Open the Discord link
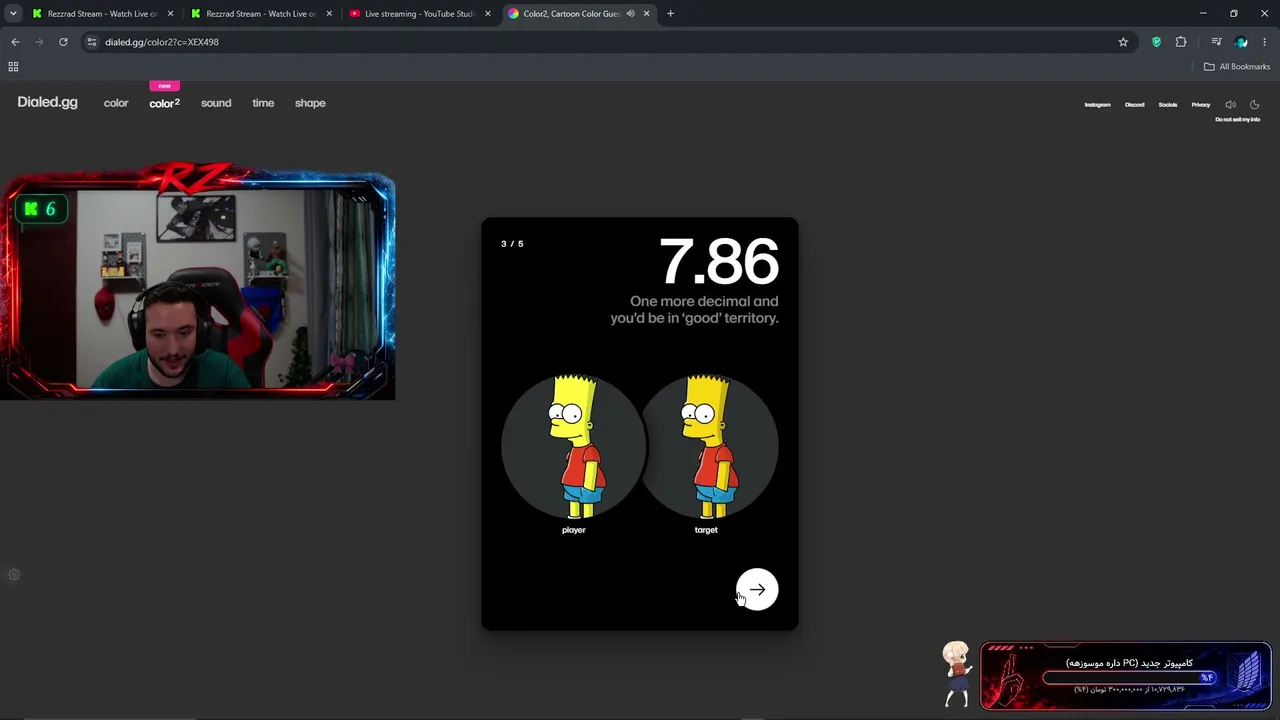Viewport: 1280px width, 720px height. tap(1134, 105)
